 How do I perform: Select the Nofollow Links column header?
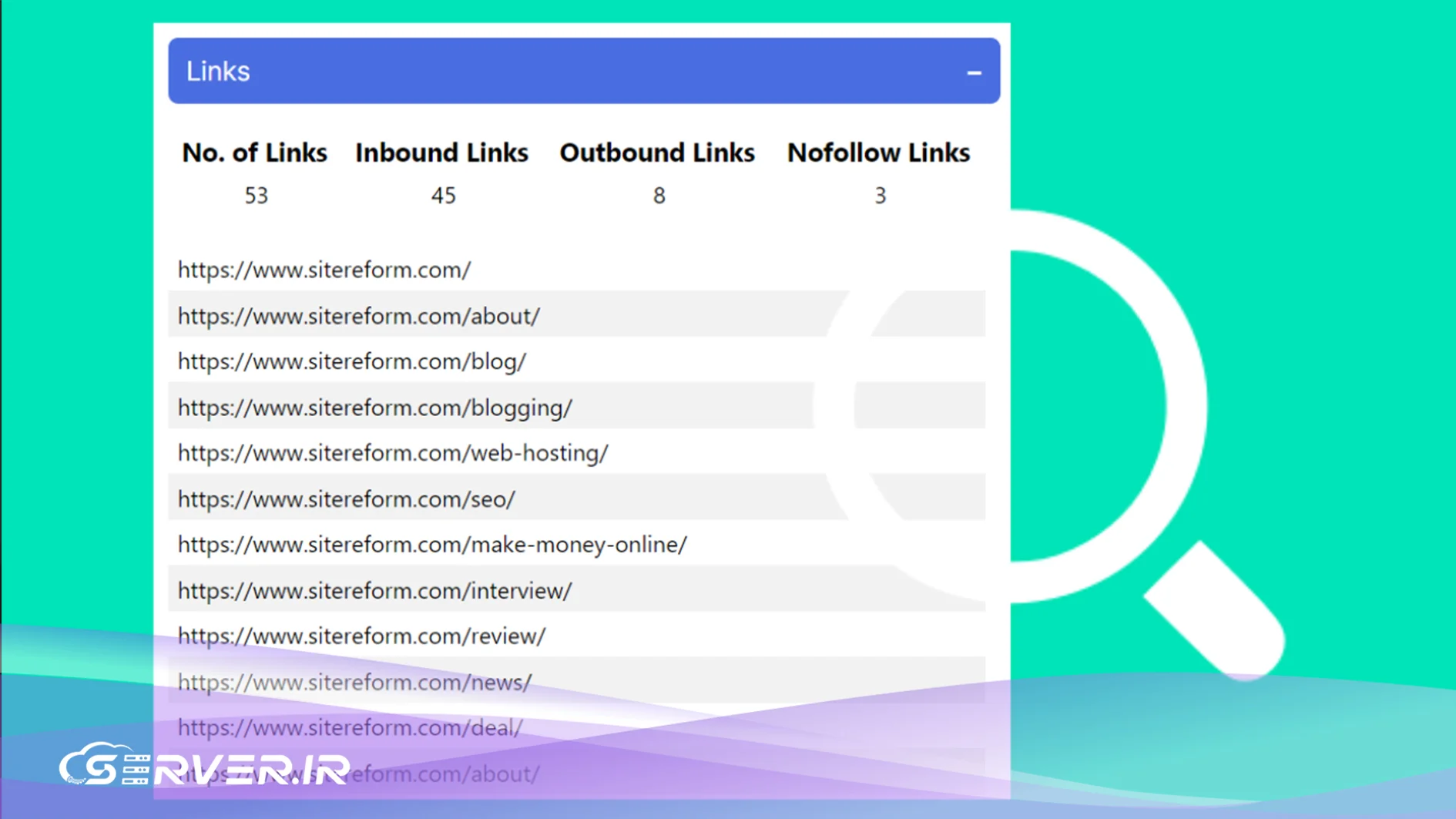pos(878,153)
